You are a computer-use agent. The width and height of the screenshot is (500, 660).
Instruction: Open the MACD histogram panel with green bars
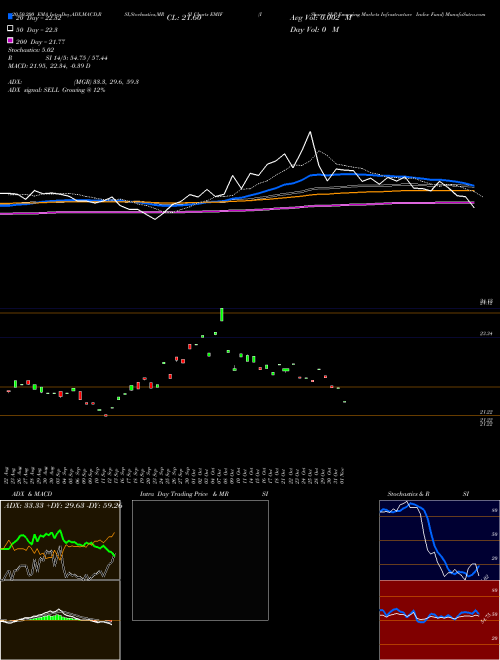(60, 620)
